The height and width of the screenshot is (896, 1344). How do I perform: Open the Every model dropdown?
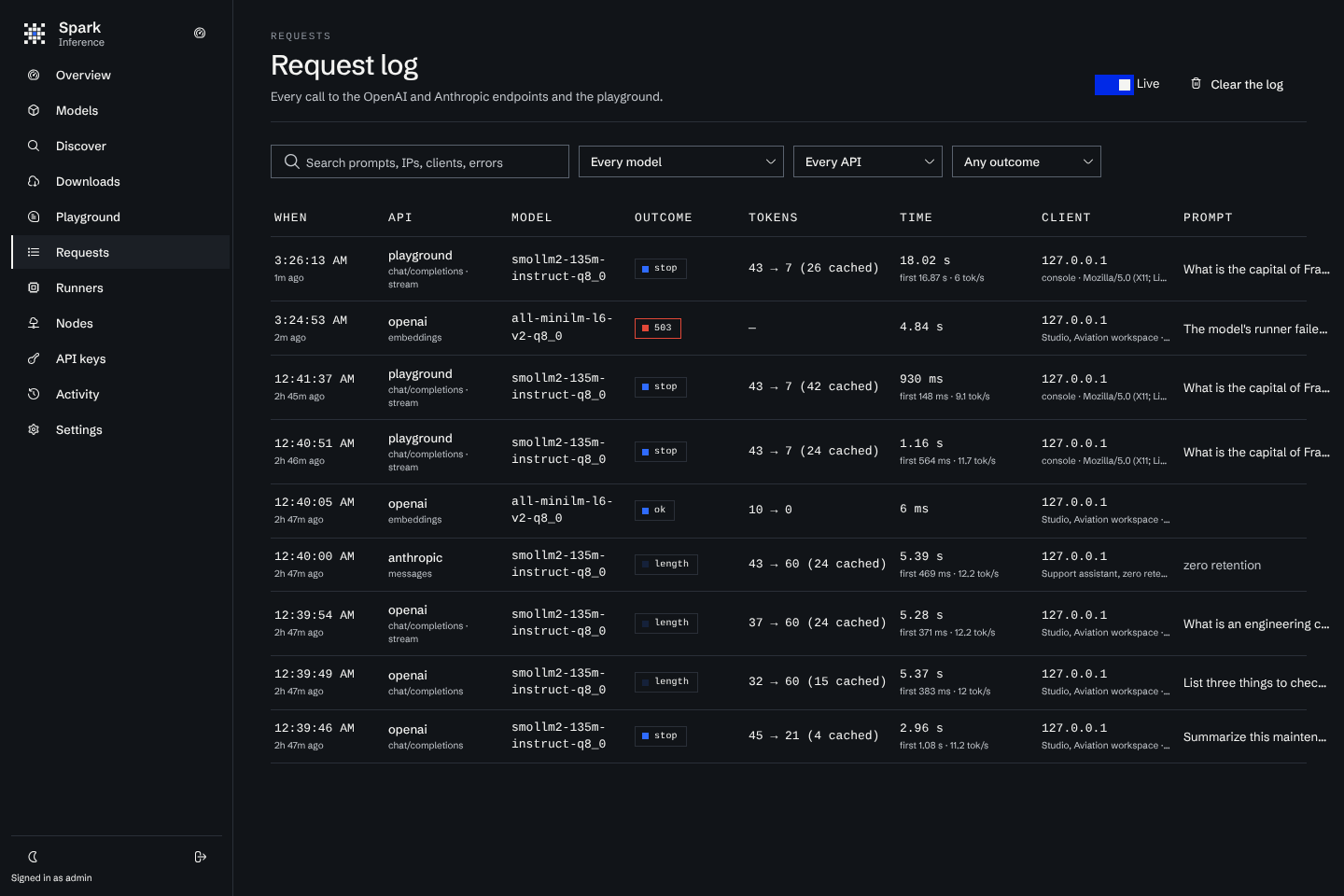[x=681, y=161]
